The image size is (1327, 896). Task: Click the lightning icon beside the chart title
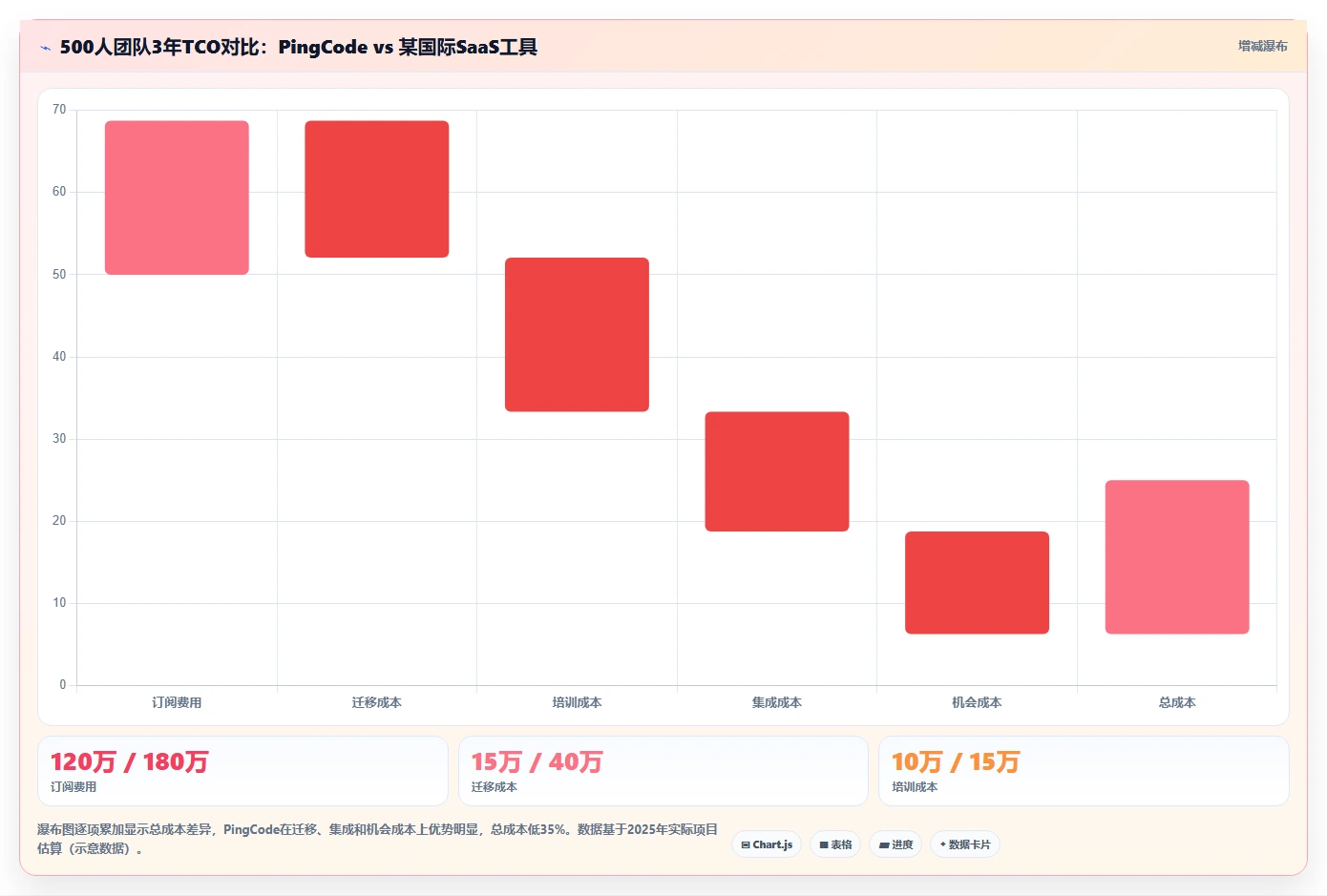pyautogui.click(x=45, y=48)
